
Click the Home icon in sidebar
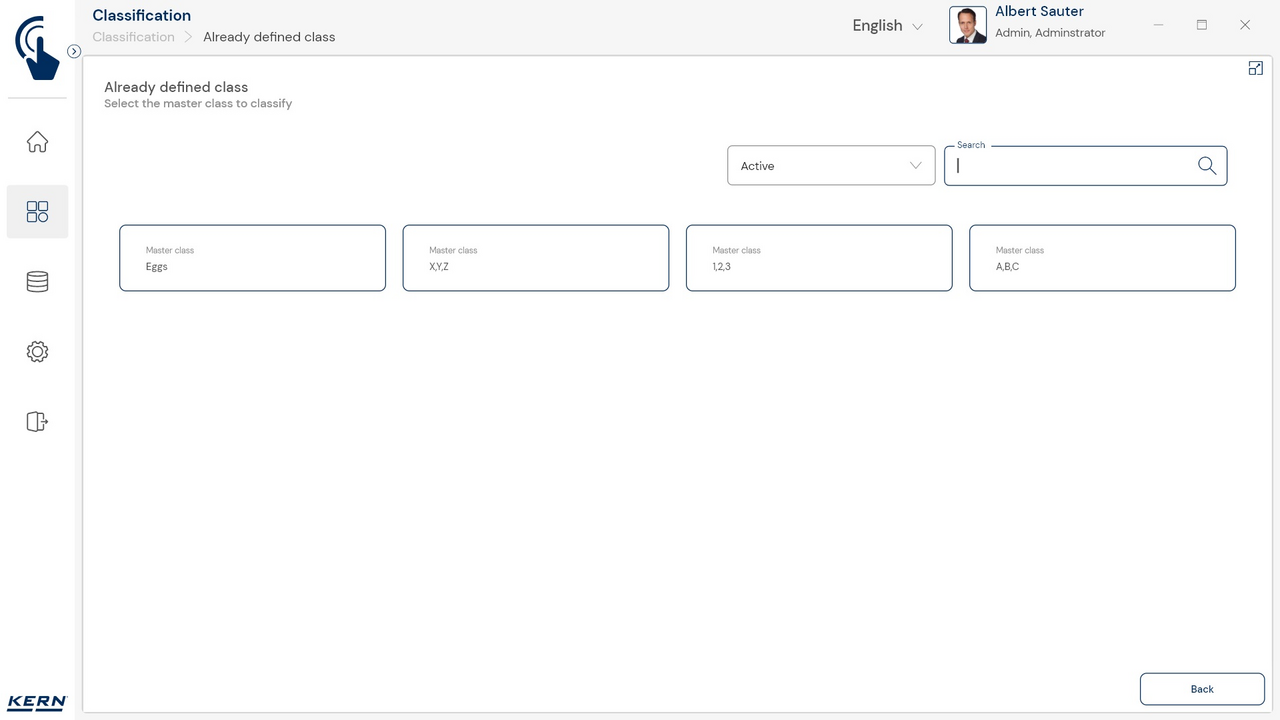37,142
